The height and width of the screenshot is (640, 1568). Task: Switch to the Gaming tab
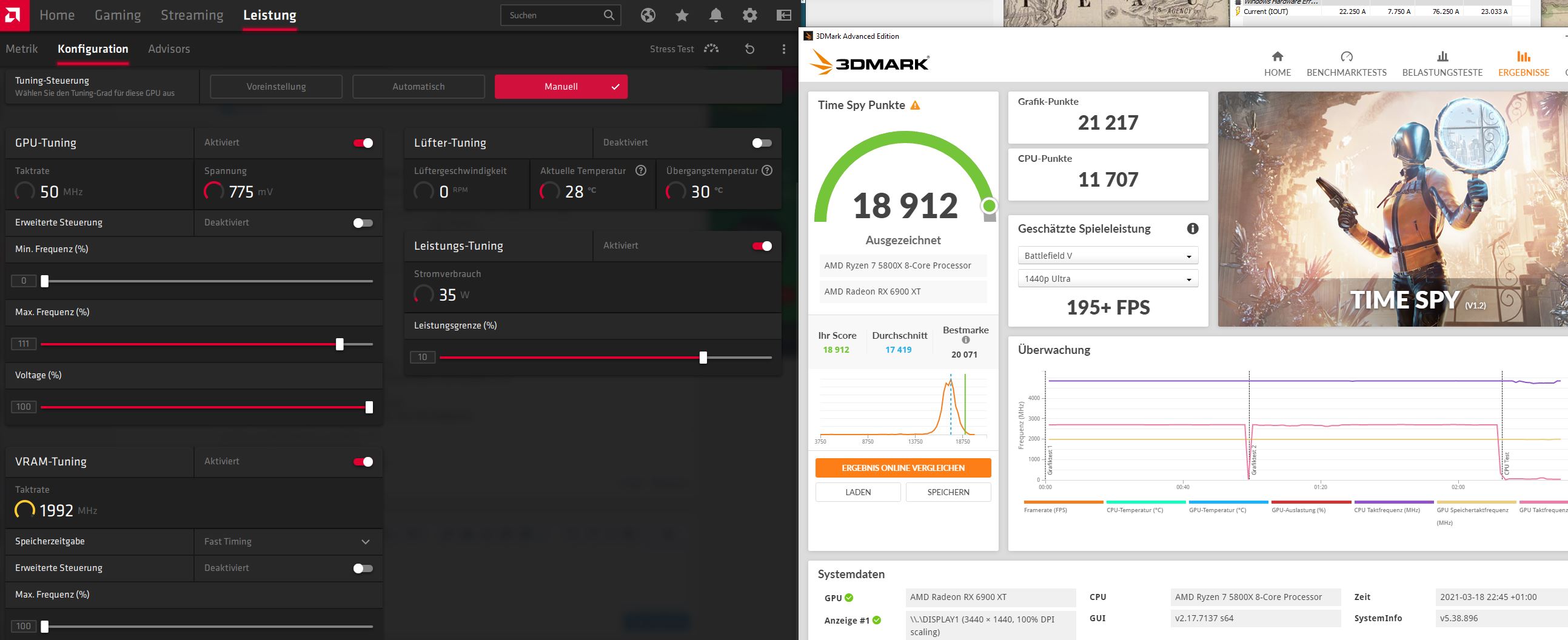118,15
